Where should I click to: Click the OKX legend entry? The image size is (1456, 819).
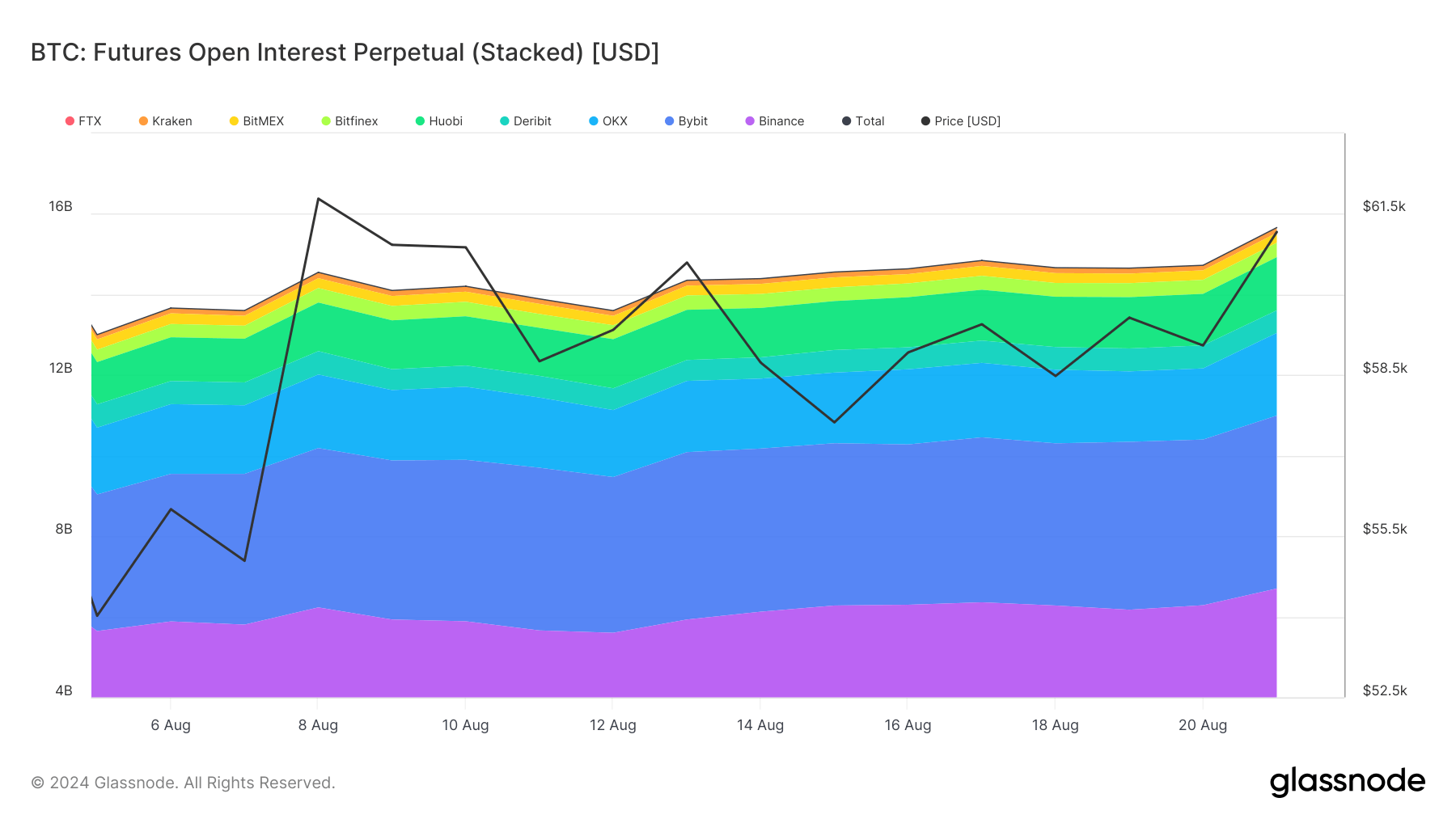(x=608, y=121)
